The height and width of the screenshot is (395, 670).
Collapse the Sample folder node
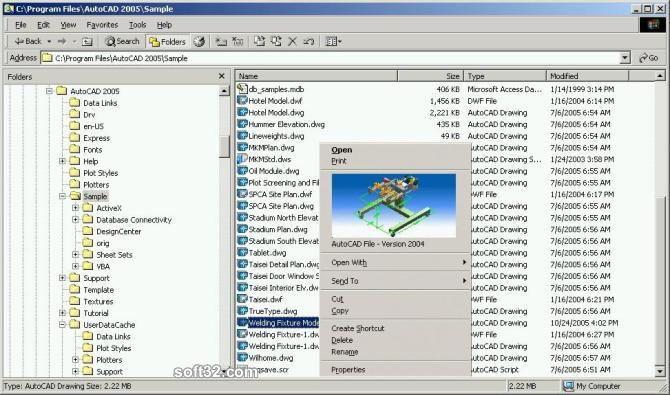tap(62, 196)
